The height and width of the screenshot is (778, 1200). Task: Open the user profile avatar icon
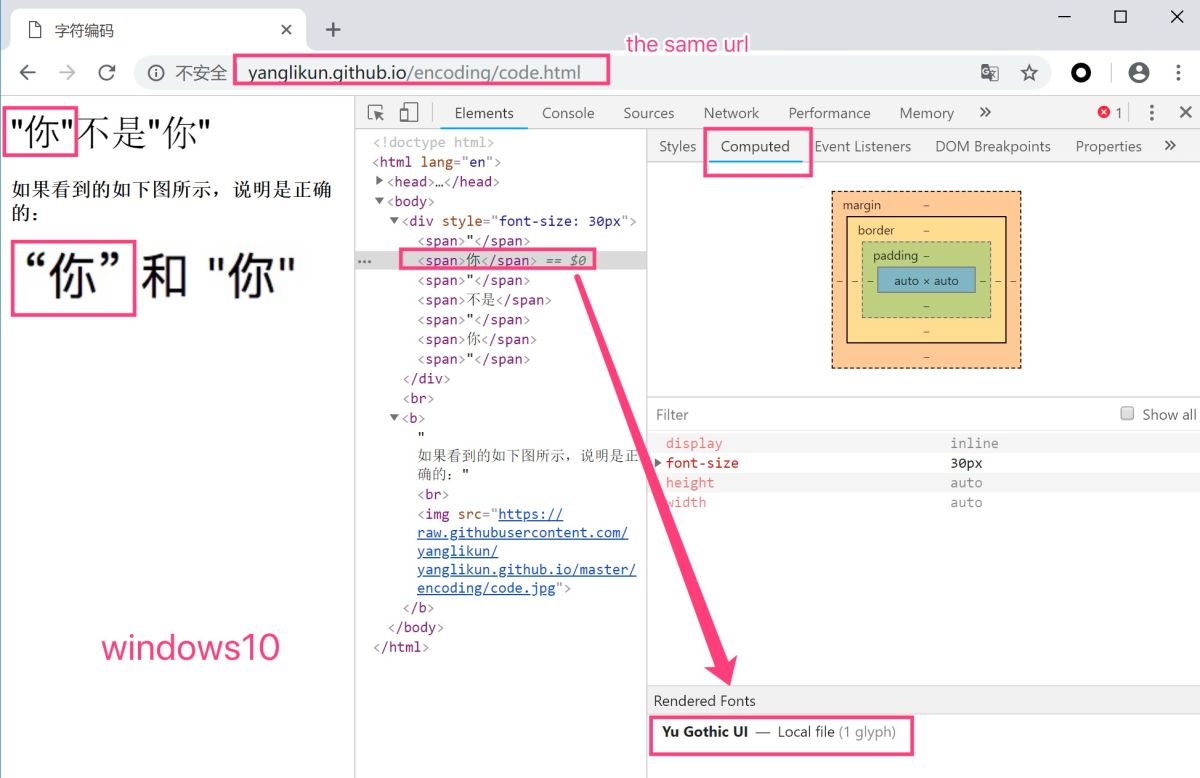(x=1139, y=73)
